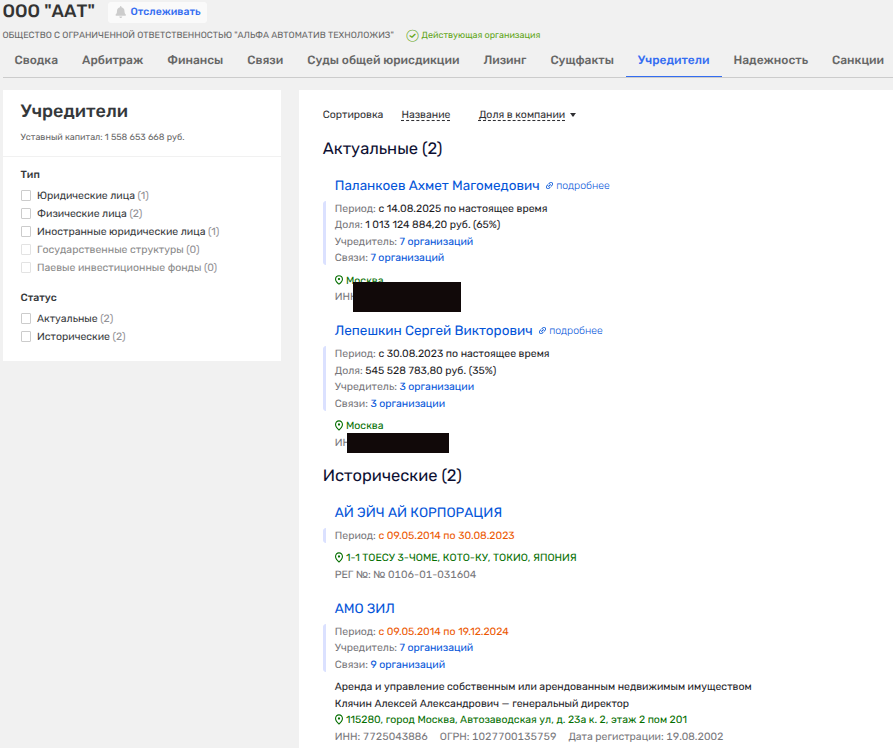Open АЙ ЭЙЧ АЙ КОРПОРАЦИЯ company link
Image resolution: width=893 pixels, height=748 pixels.
click(418, 512)
